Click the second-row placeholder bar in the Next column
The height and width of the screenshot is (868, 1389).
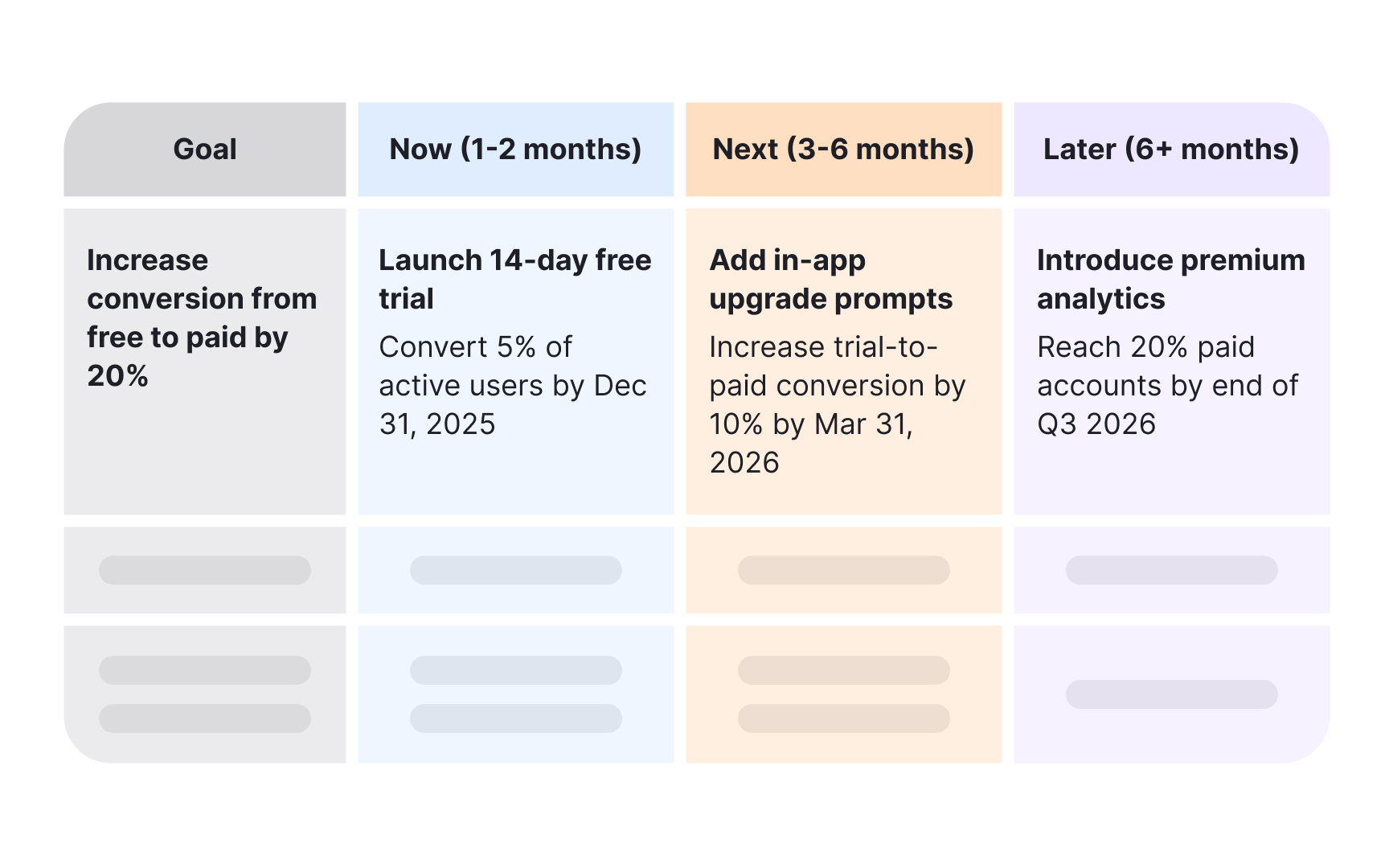pos(843,570)
